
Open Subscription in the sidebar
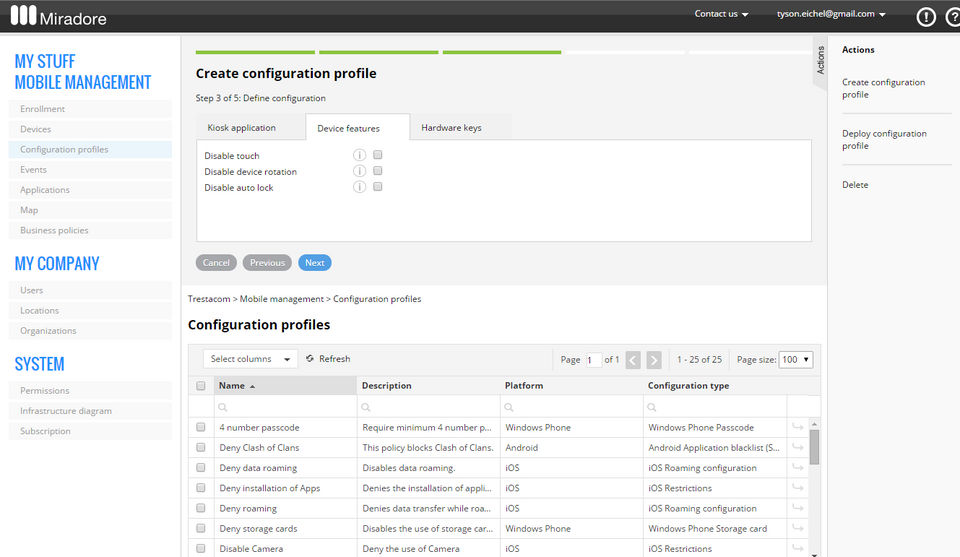pyautogui.click(x=90, y=431)
